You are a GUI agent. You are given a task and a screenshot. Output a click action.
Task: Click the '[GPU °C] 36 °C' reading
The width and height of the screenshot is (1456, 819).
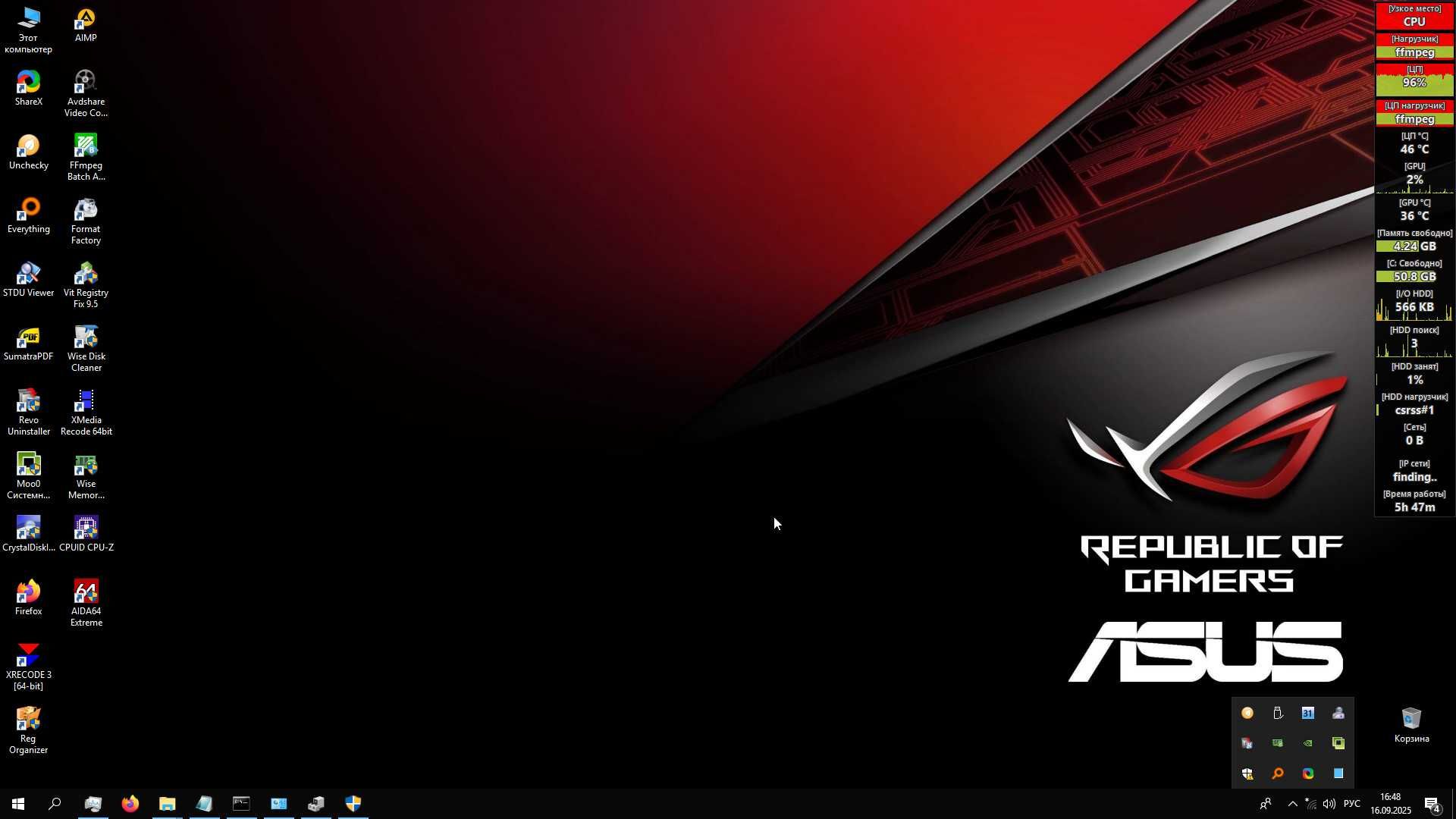1414,210
